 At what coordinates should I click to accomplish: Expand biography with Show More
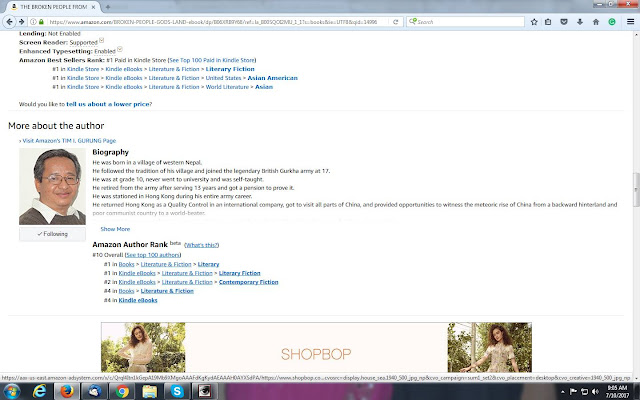(115, 229)
